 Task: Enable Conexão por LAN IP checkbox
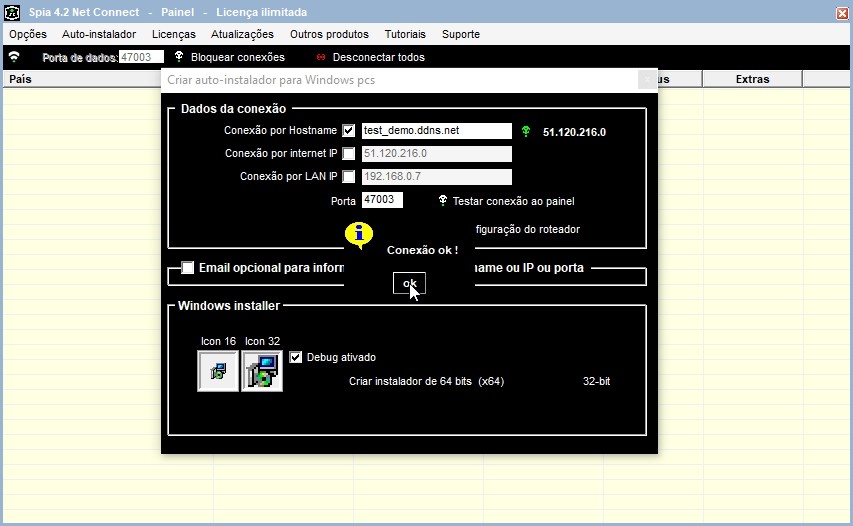point(349,176)
